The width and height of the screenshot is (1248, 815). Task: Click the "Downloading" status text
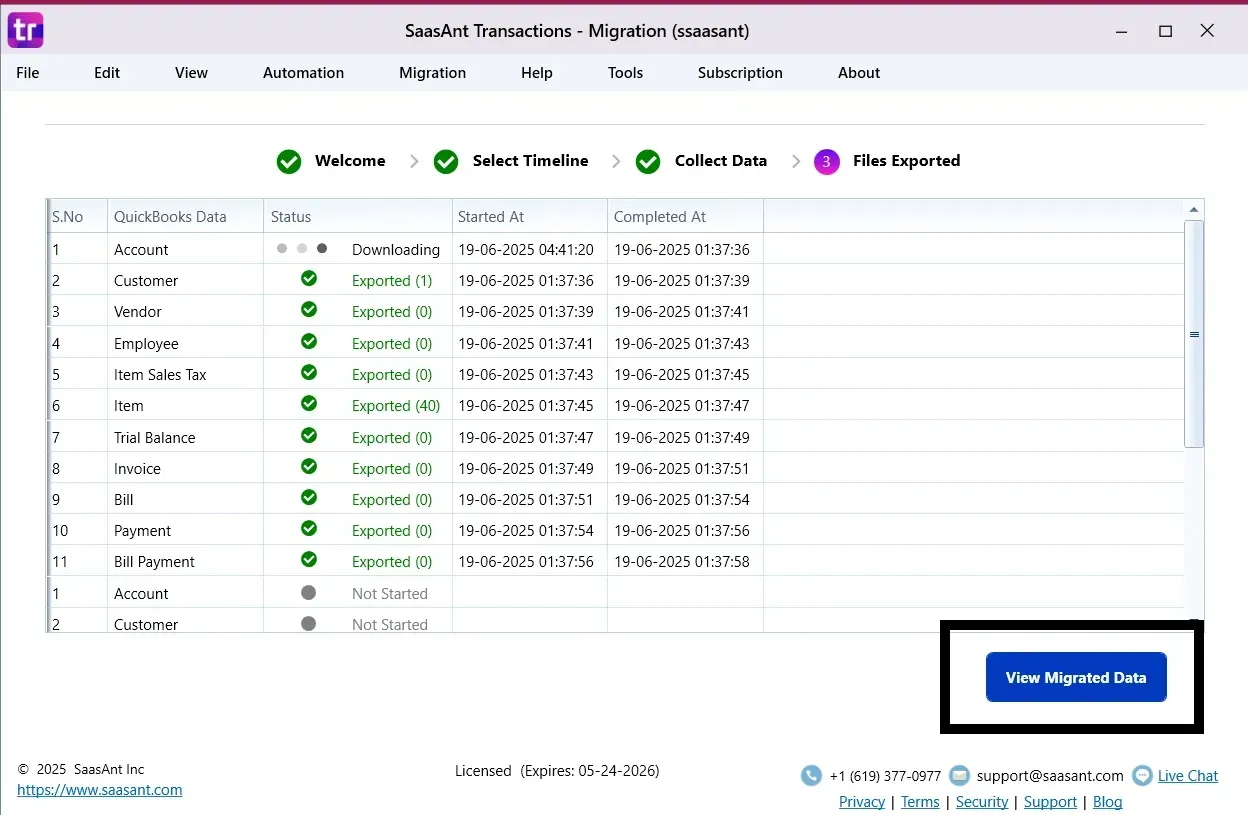pyautogui.click(x=396, y=250)
